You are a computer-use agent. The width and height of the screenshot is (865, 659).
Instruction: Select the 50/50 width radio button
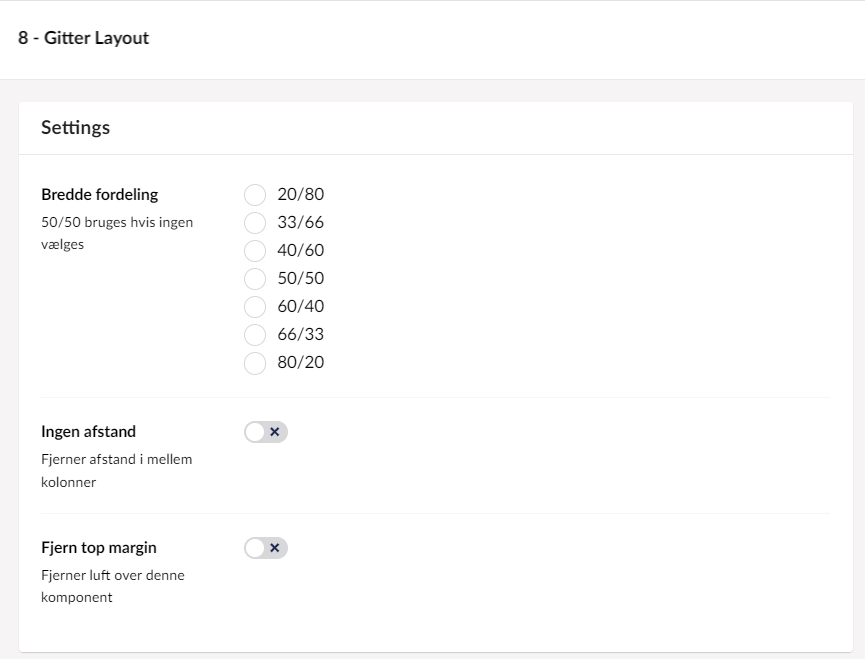[255, 278]
